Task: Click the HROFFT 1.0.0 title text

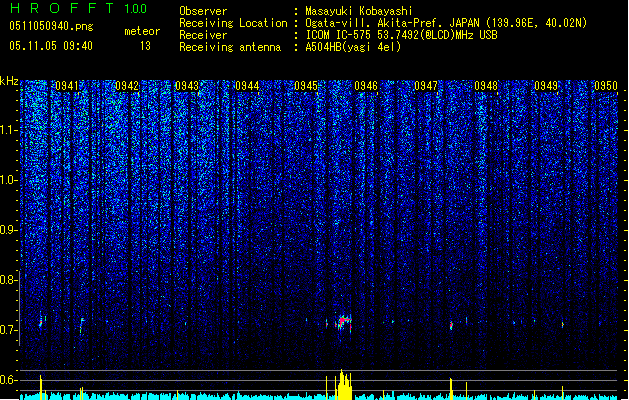Action: 79,8
